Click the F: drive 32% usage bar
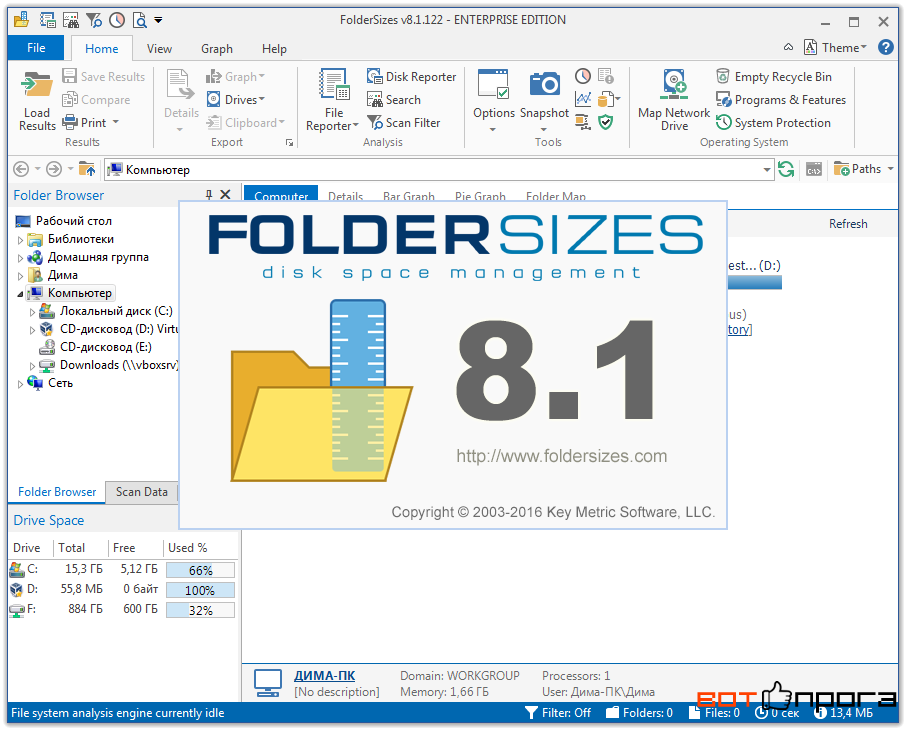This screenshot has width=909, height=732. click(201, 610)
